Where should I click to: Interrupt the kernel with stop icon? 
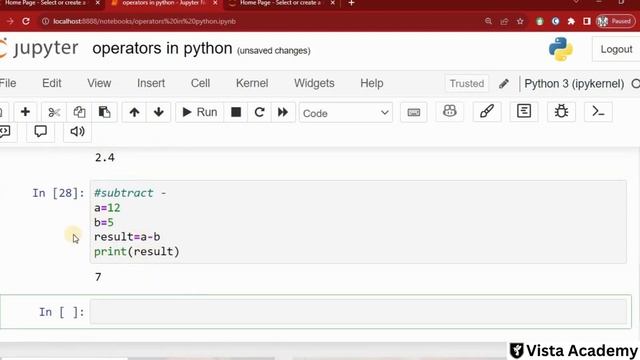tap(236, 112)
